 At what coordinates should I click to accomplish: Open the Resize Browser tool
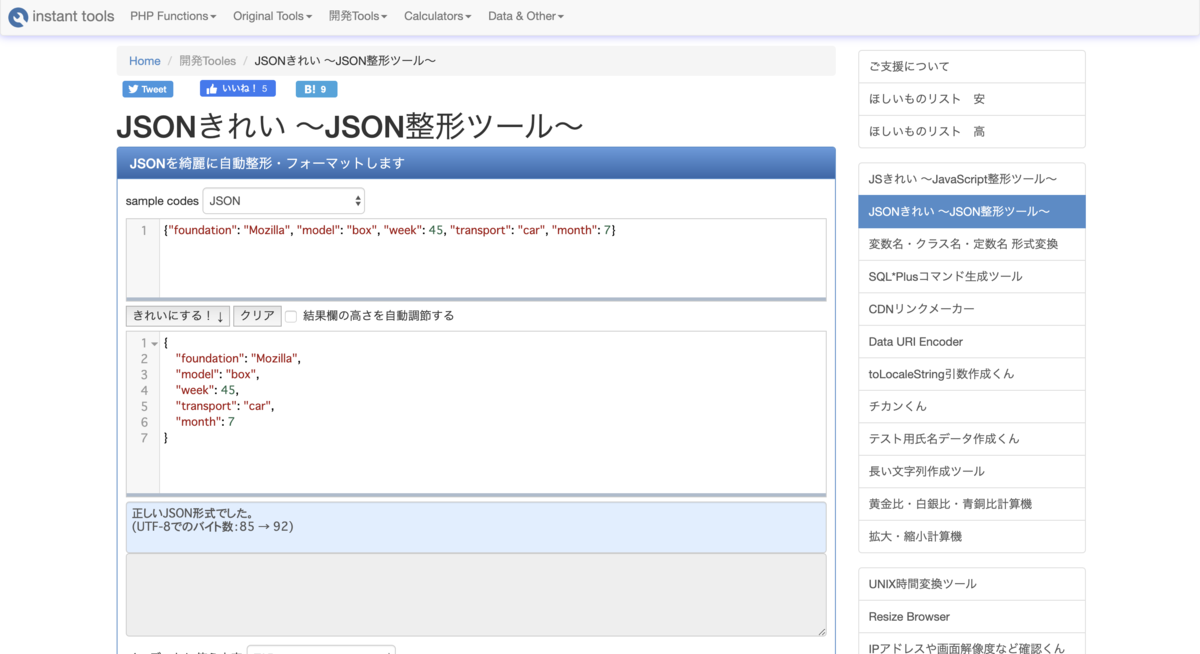tap(971, 616)
